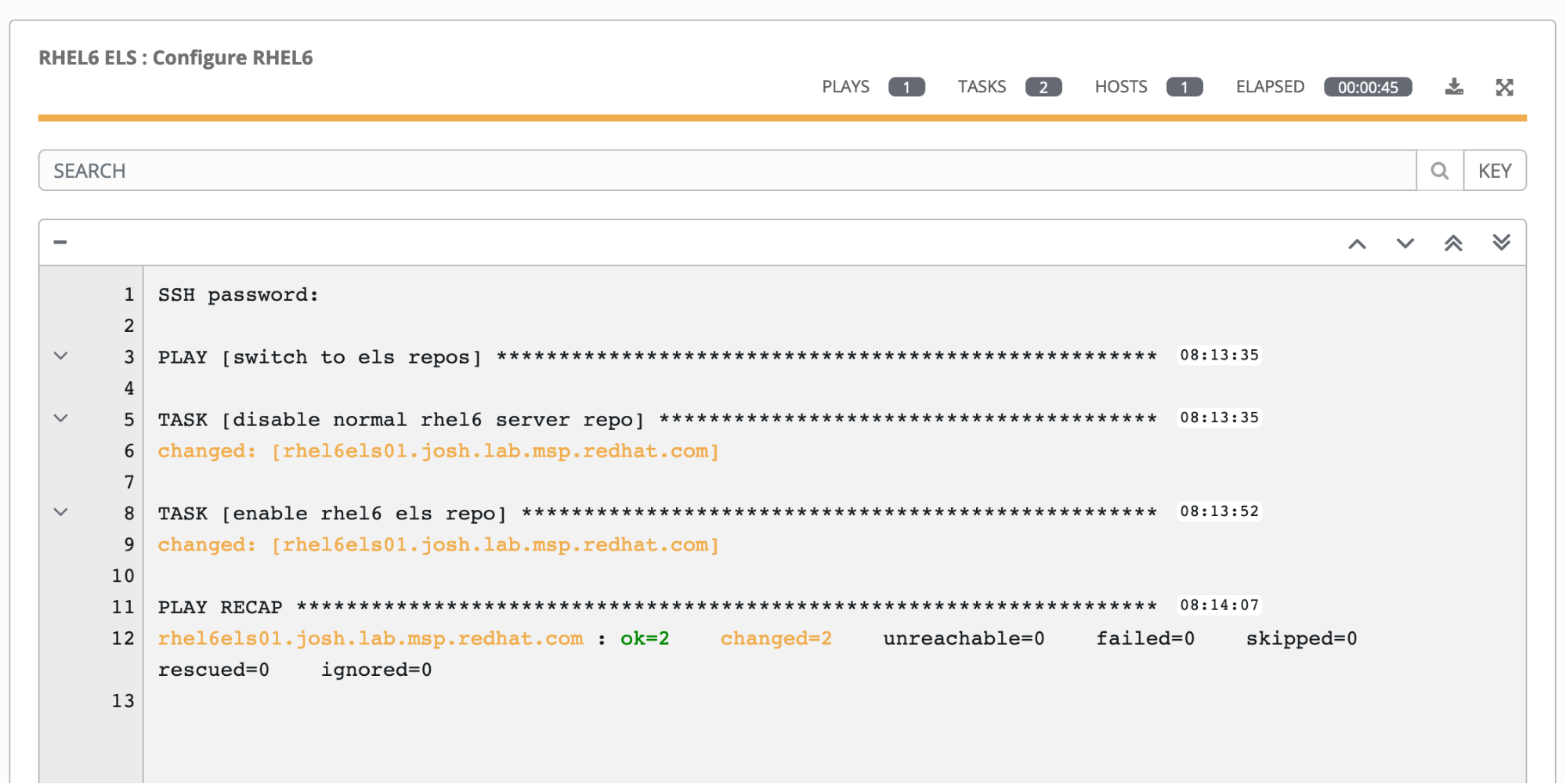Click the HOSTS count badge
Viewport: 1566px width, 784px height.
tap(1184, 87)
